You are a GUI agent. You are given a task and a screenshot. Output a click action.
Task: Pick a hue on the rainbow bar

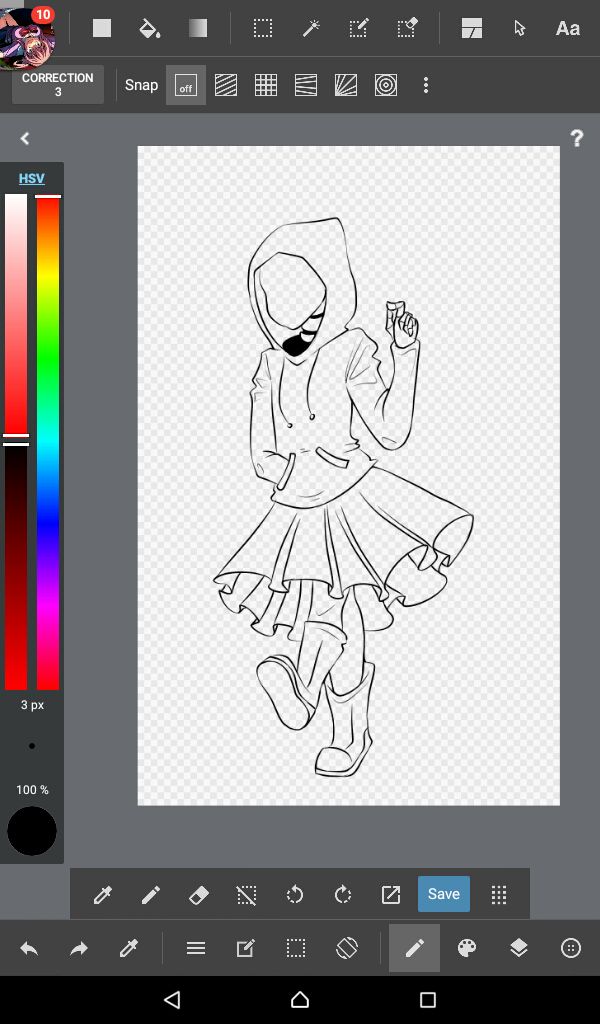pyautogui.click(x=48, y=441)
